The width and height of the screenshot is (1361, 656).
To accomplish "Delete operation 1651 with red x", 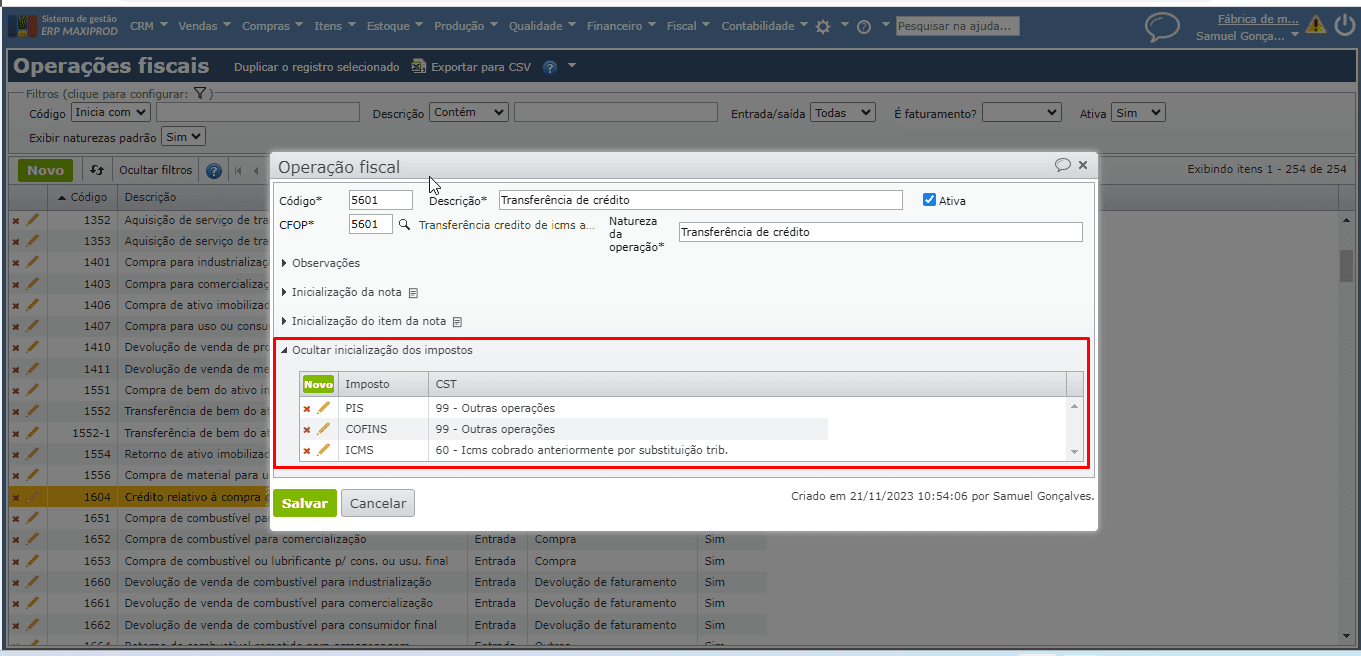I will (x=15, y=519).
